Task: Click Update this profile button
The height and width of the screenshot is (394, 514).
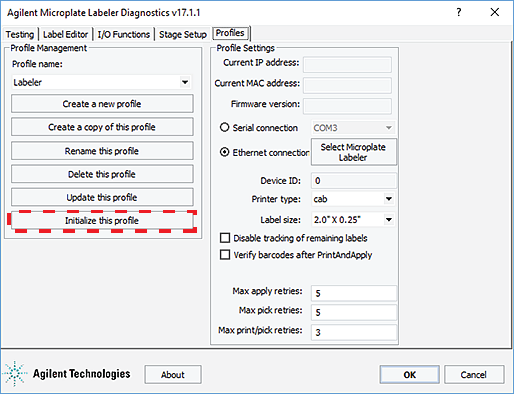Action: 102,197
